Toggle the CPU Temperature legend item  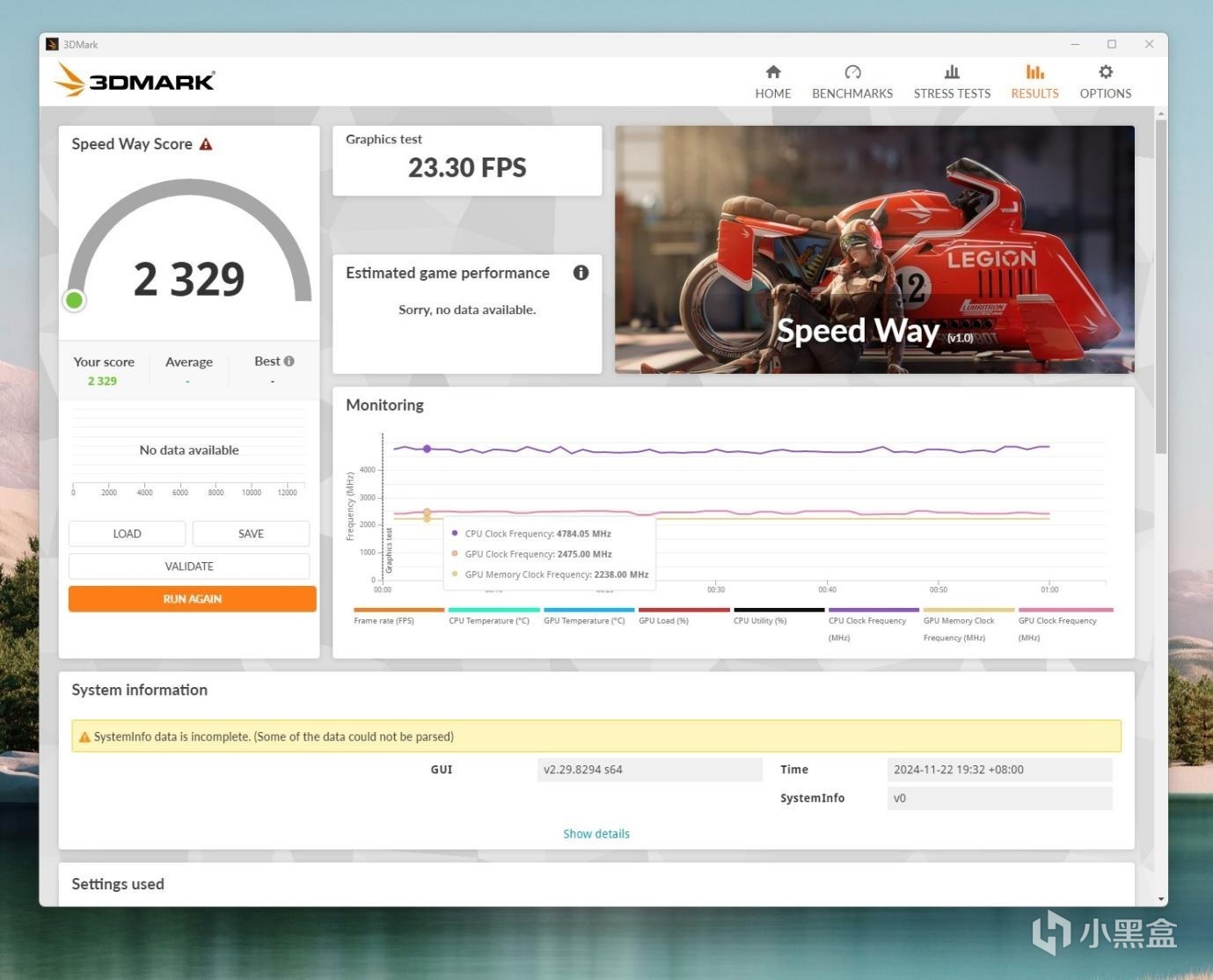click(x=493, y=616)
